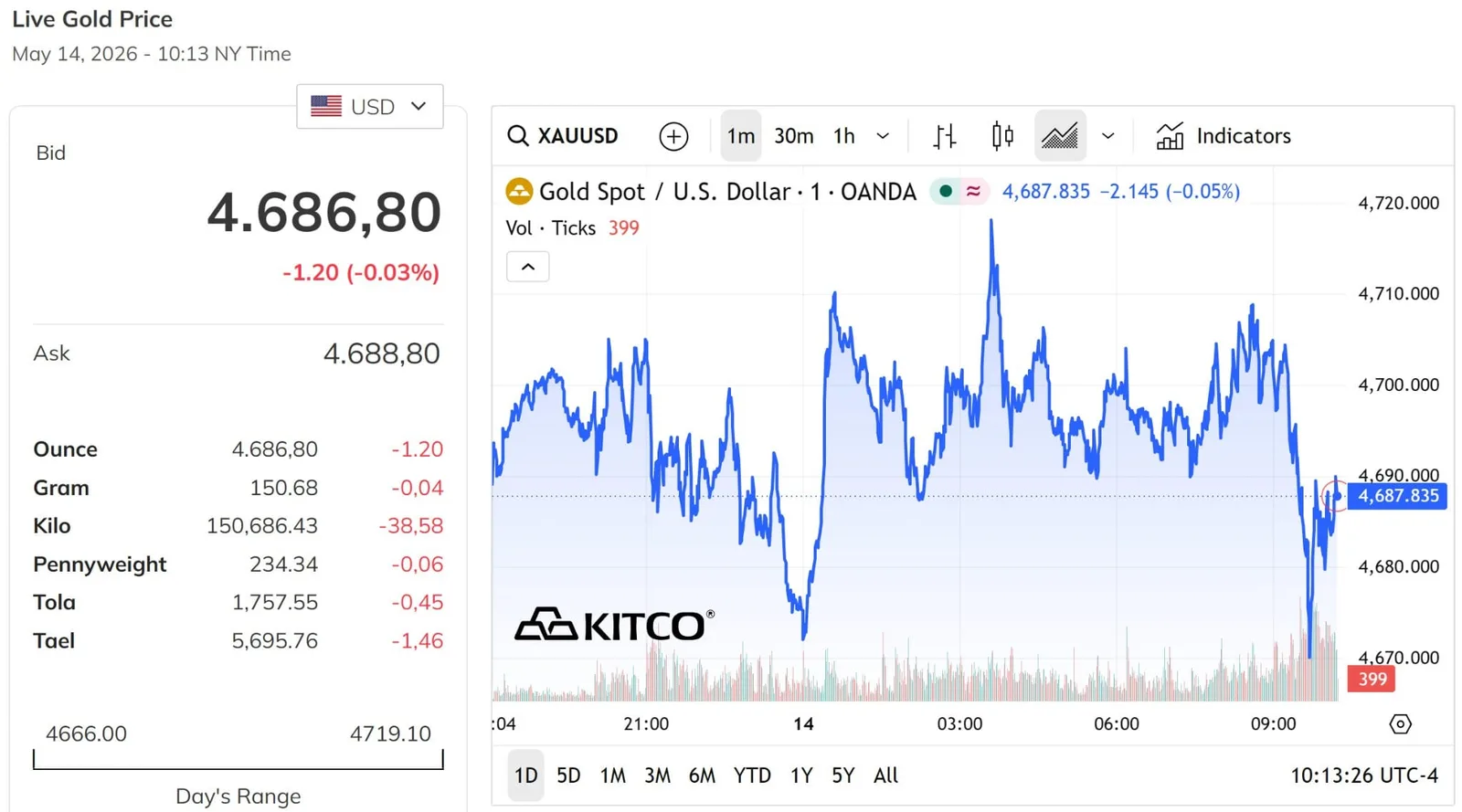Select the bars chart style icon
The width and height of the screenshot is (1462, 812).
coord(945,136)
